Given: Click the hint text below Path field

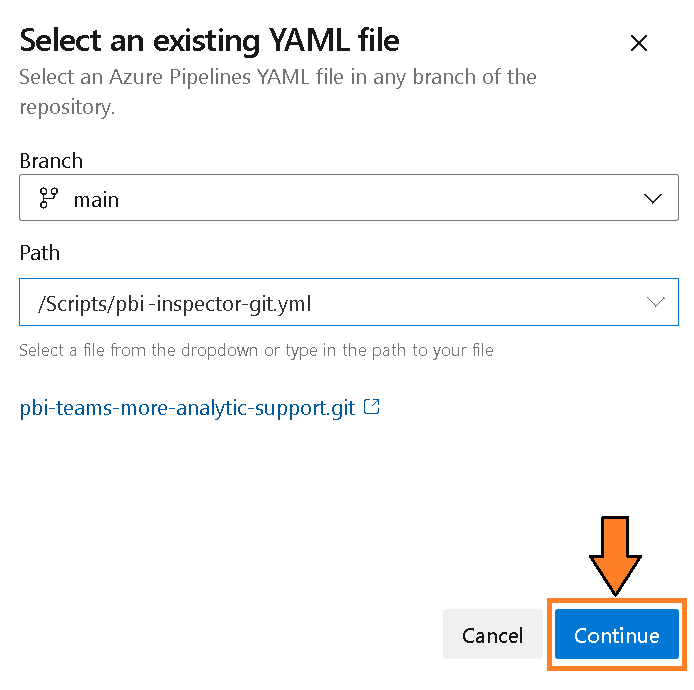Looking at the screenshot, I should click(256, 350).
